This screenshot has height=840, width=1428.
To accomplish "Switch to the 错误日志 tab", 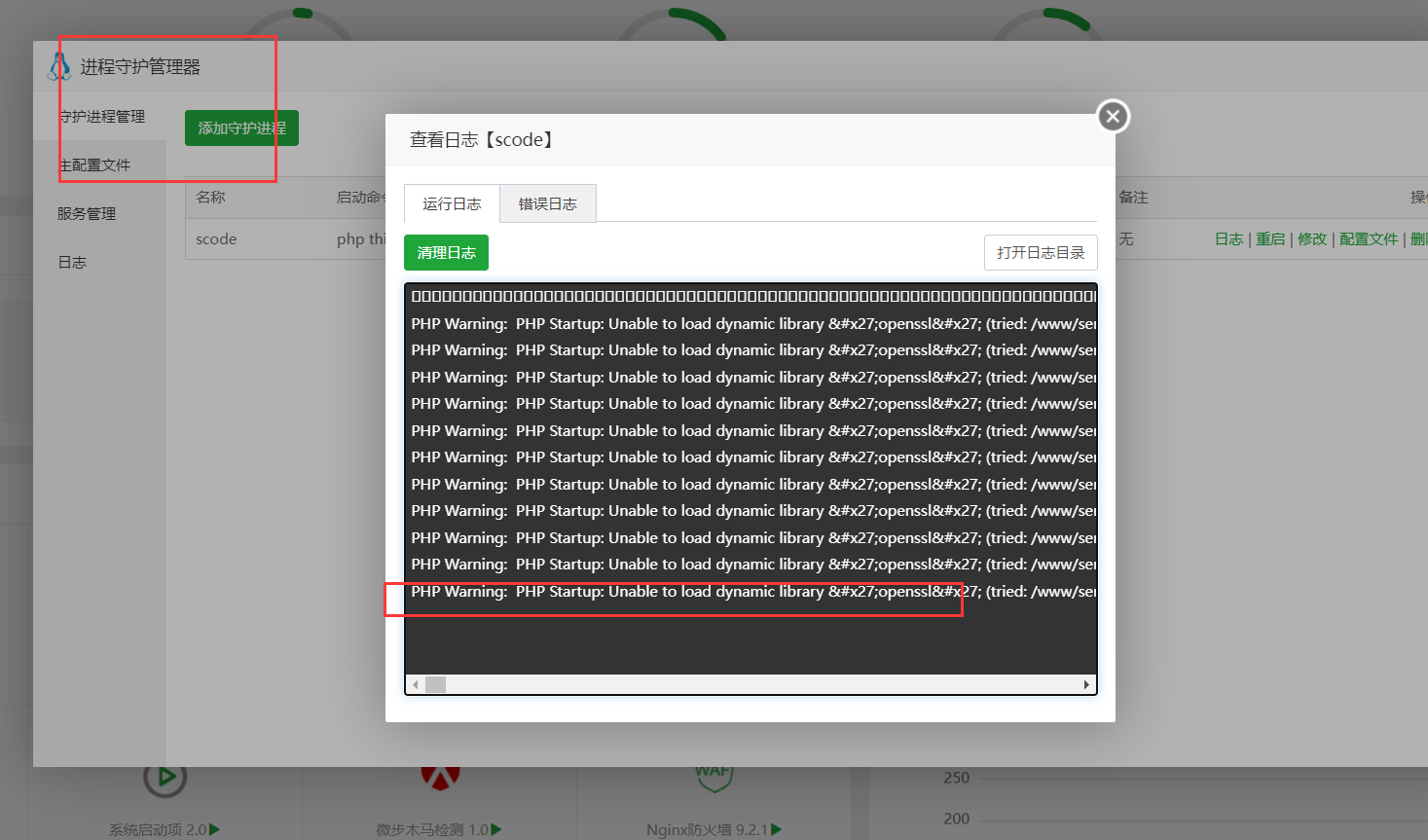I will coord(548,203).
